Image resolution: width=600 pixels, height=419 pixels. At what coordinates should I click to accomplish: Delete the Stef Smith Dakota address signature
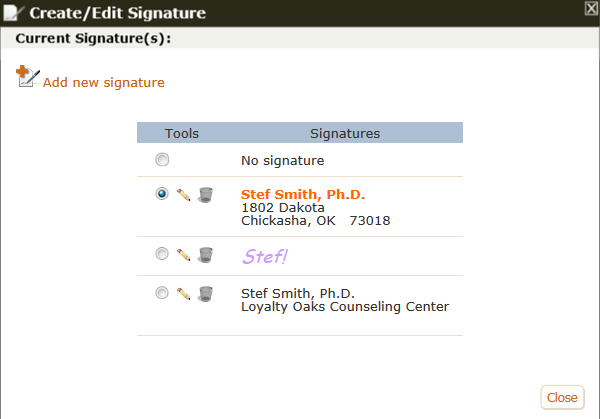(205, 195)
